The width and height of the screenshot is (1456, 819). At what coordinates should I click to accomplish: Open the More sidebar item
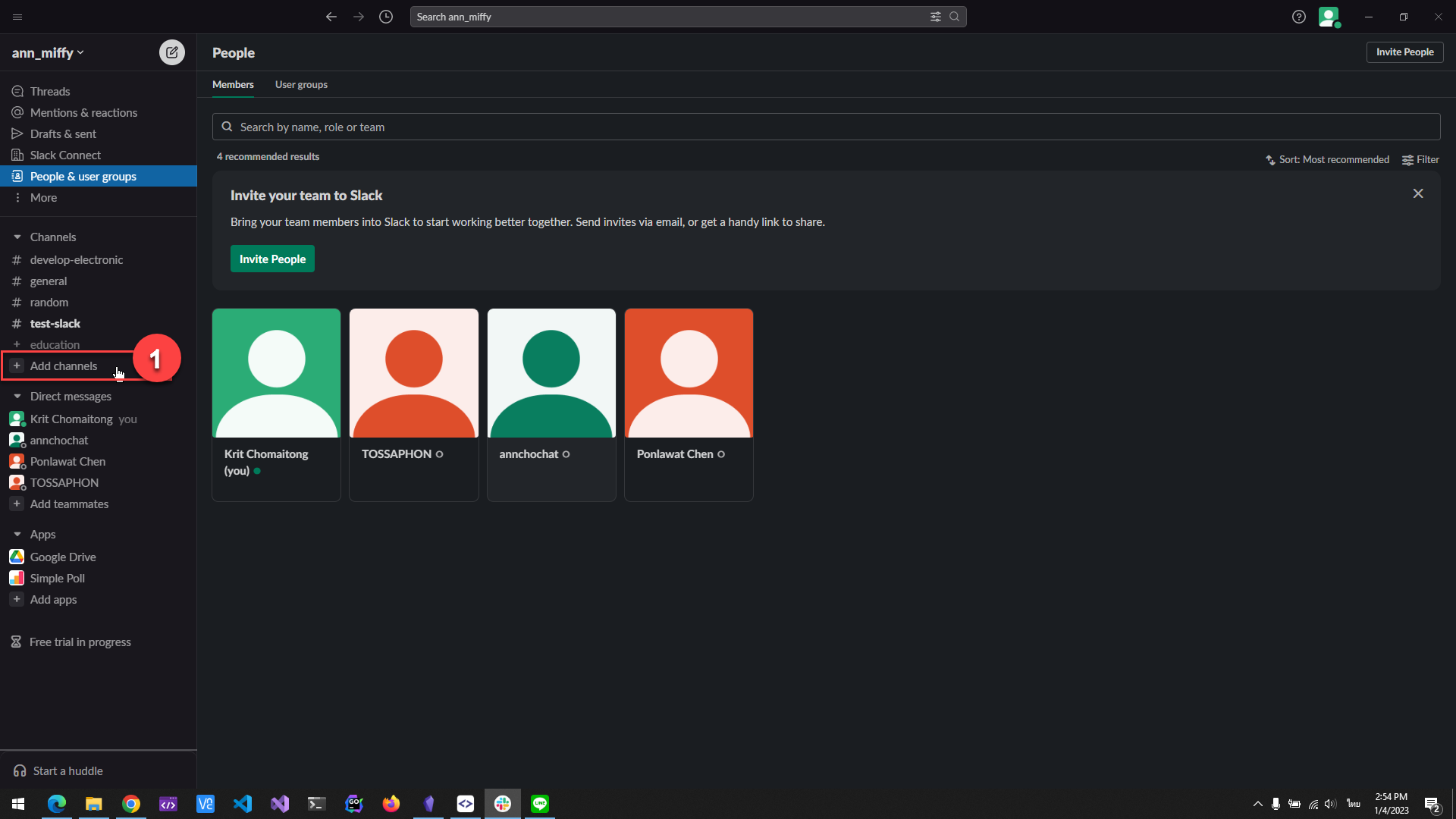point(99,197)
